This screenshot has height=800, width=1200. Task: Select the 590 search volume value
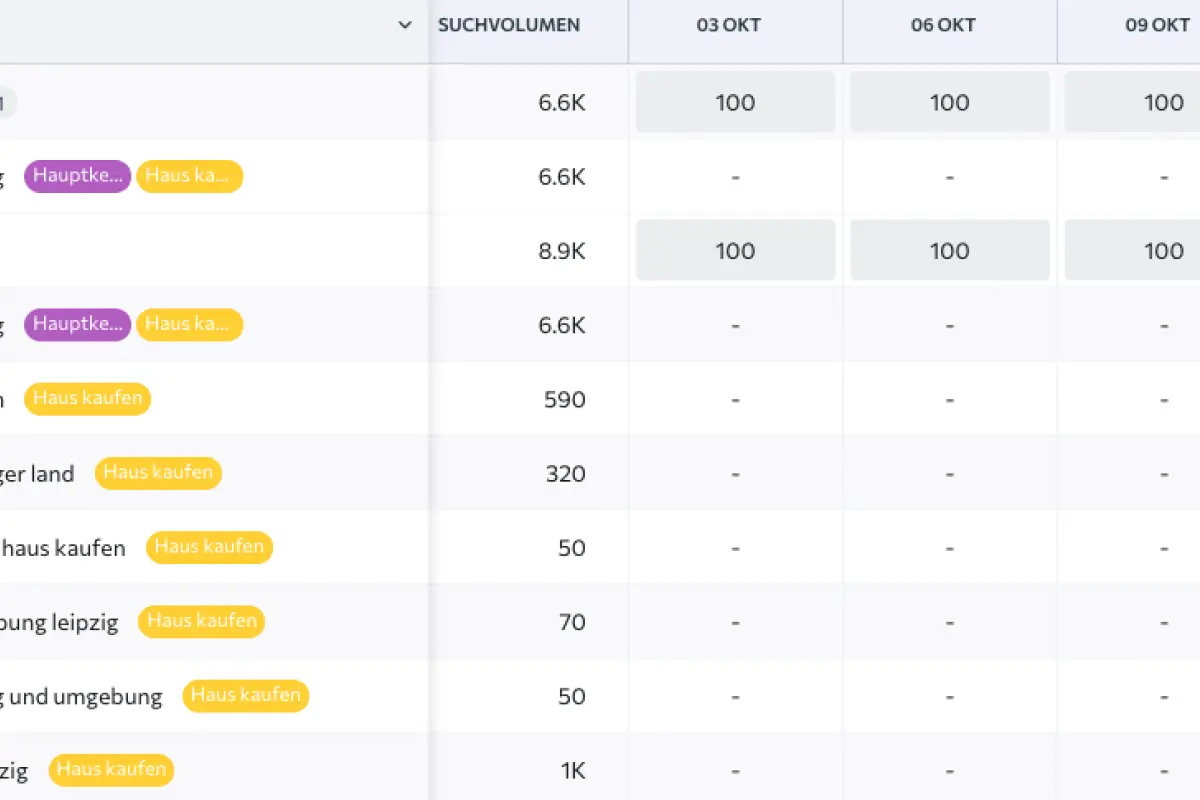tap(565, 399)
